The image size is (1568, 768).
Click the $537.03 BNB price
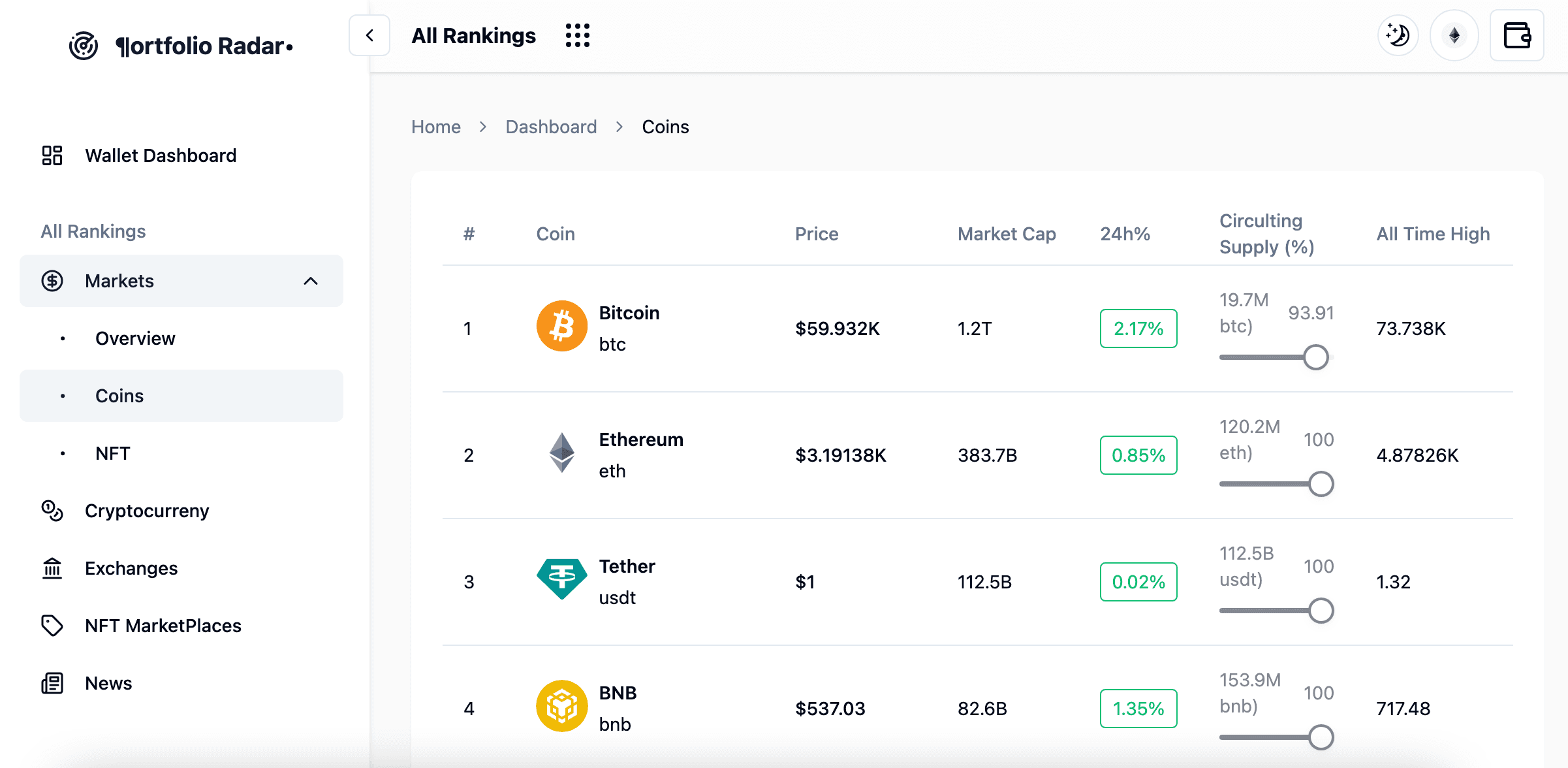830,709
